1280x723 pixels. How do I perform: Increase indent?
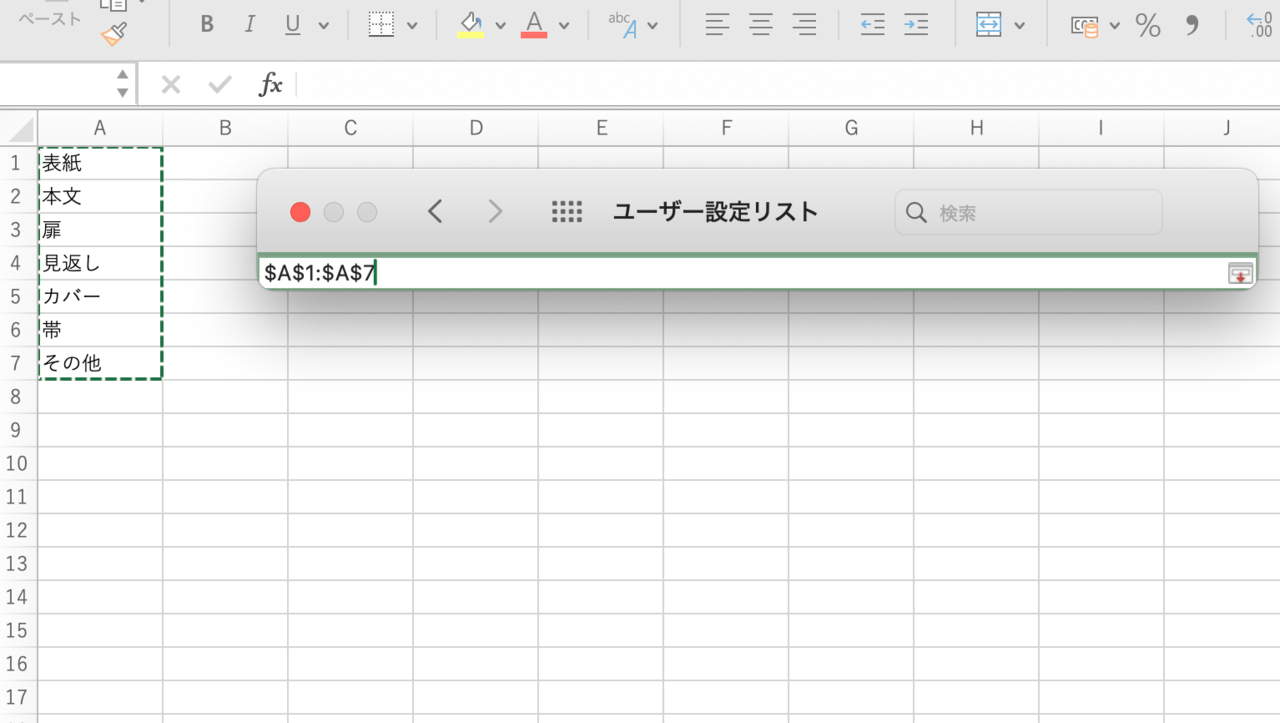(916, 25)
